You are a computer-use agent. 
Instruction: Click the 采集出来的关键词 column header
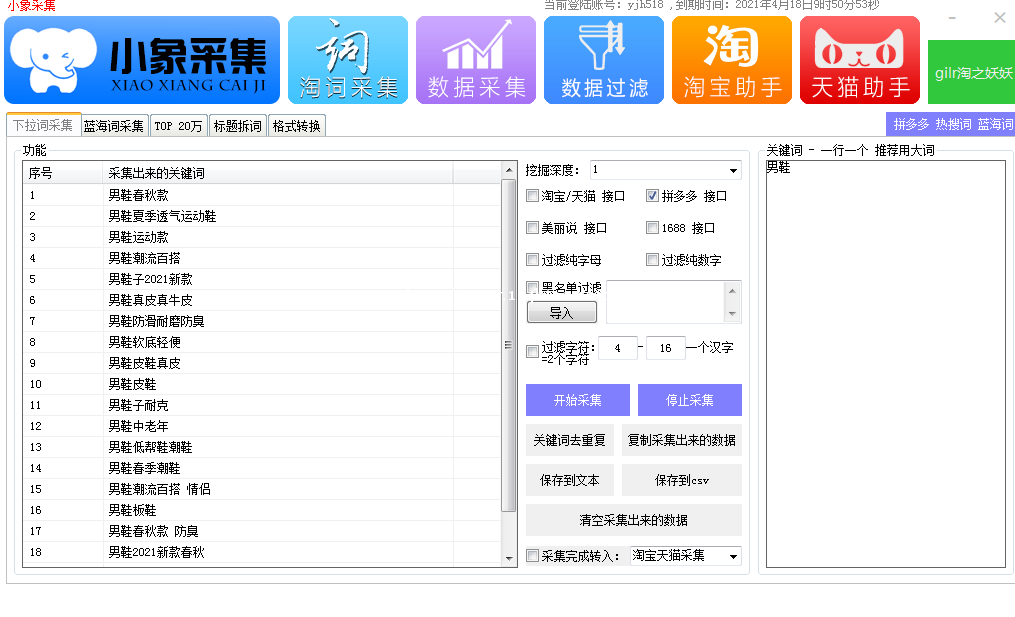[x=278, y=173]
